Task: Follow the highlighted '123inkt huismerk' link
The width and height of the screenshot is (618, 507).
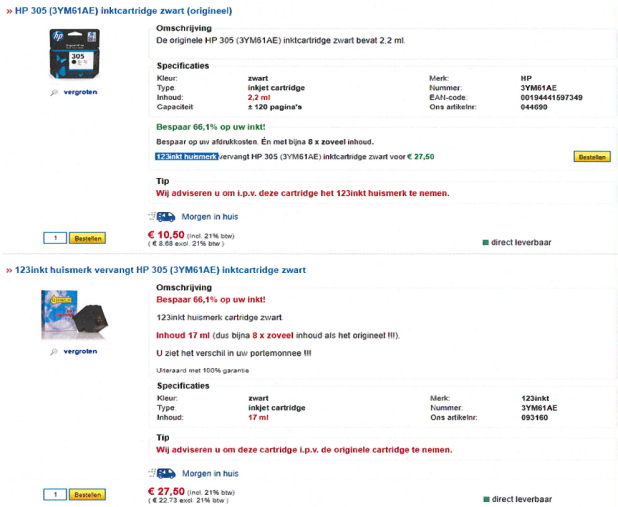Action: click(x=186, y=157)
